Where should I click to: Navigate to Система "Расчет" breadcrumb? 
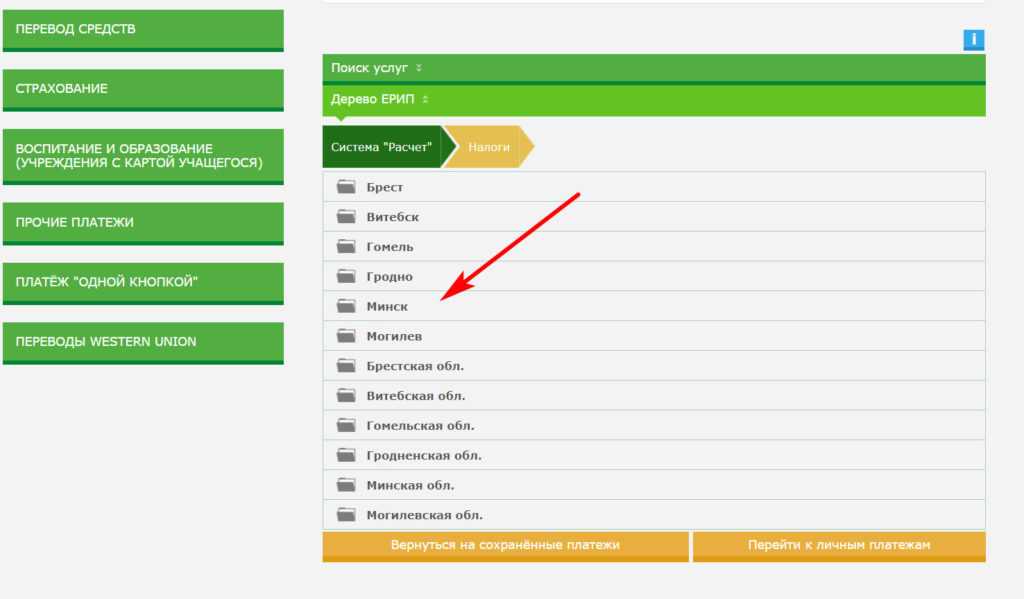point(381,147)
